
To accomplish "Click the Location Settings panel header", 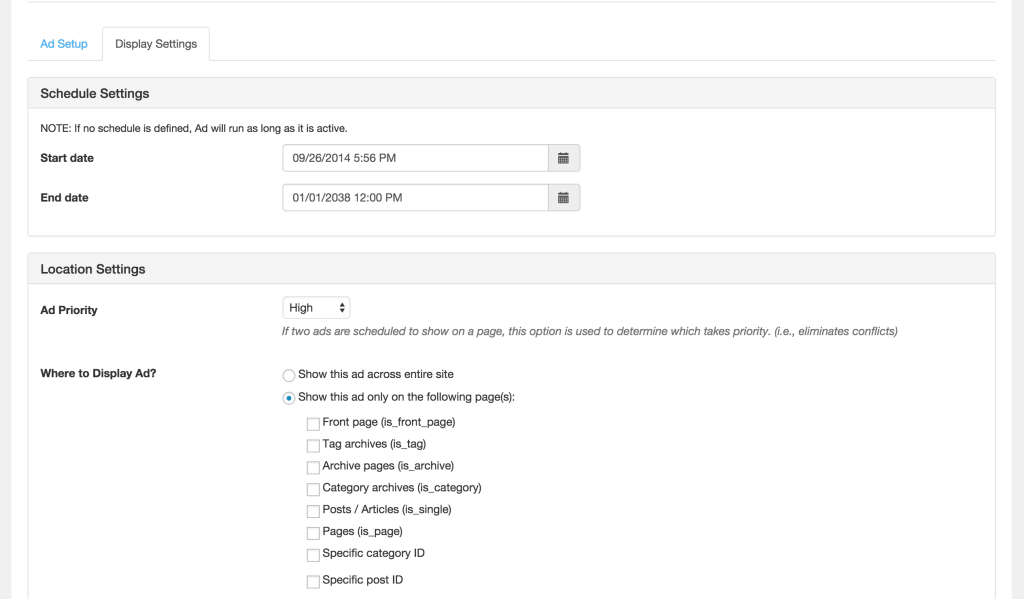I will pos(93,269).
